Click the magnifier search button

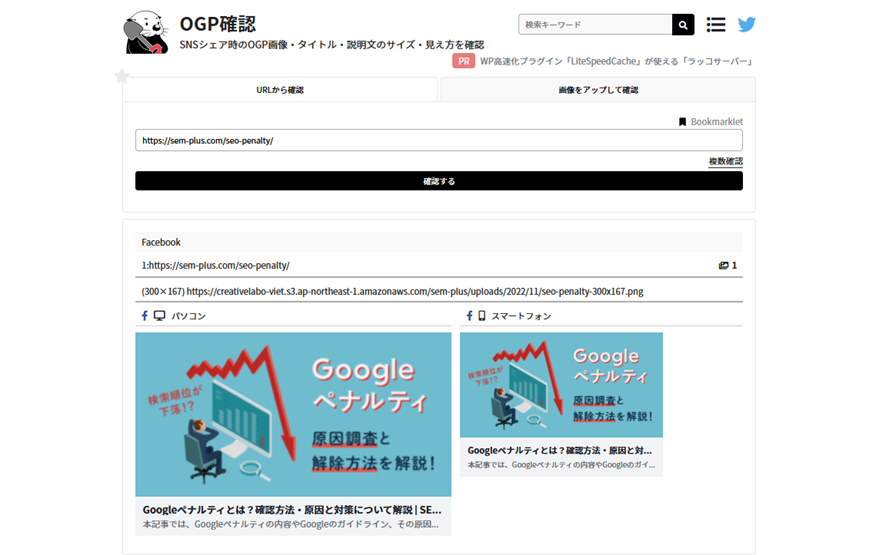(x=683, y=25)
